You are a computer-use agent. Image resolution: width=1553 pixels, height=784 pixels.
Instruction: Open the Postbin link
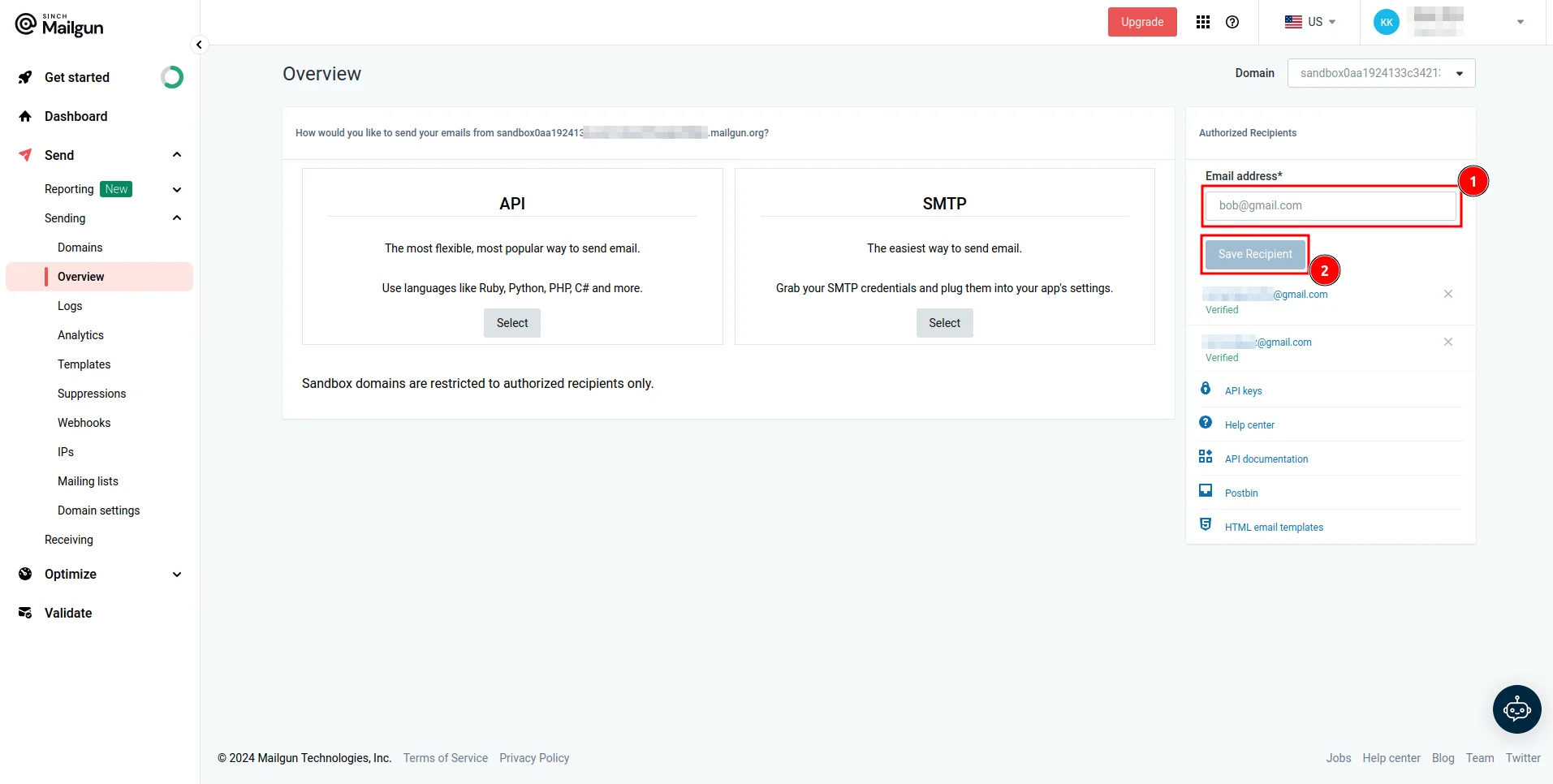(x=1241, y=493)
